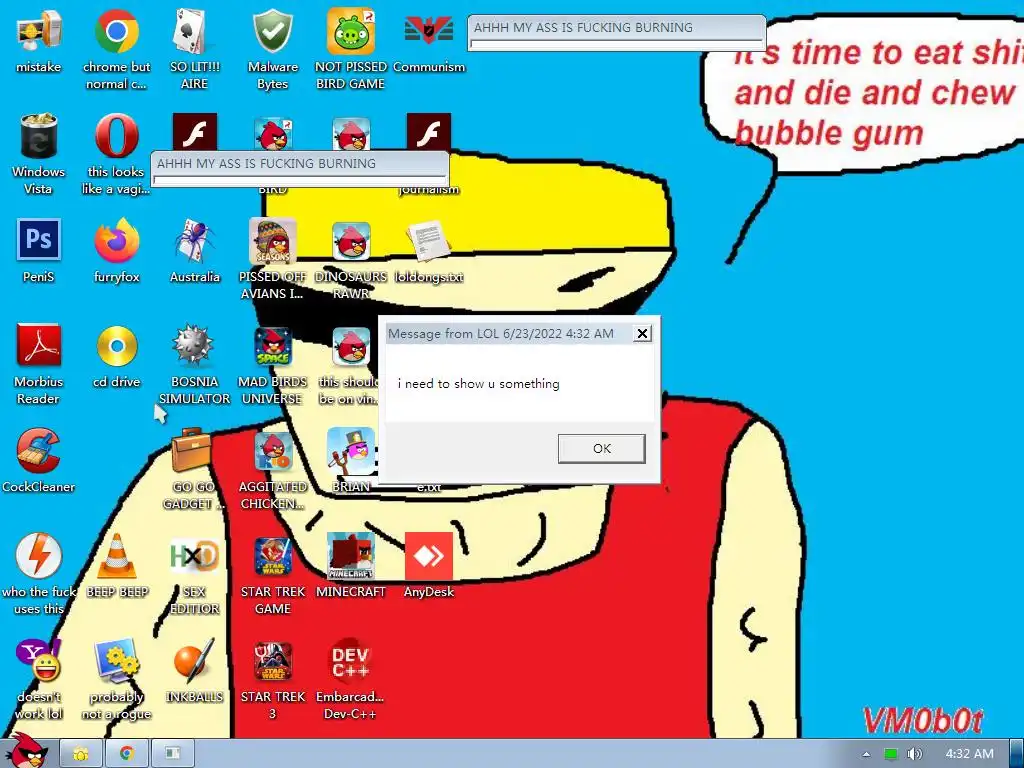Open the 'mistake' computer desktop icon
Image resolution: width=1024 pixels, height=768 pixels.
(x=38, y=31)
